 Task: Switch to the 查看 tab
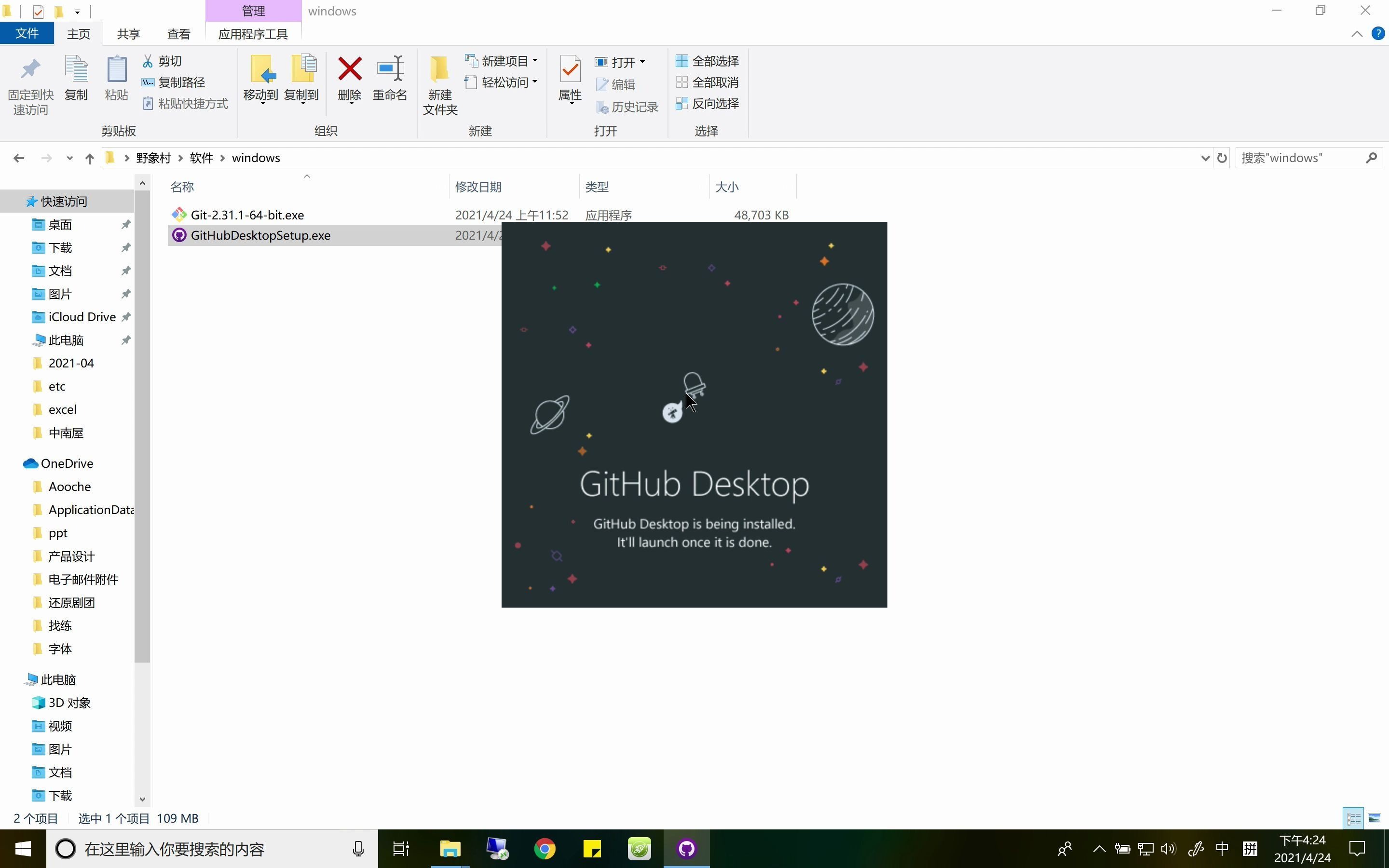[x=178, y=34]
